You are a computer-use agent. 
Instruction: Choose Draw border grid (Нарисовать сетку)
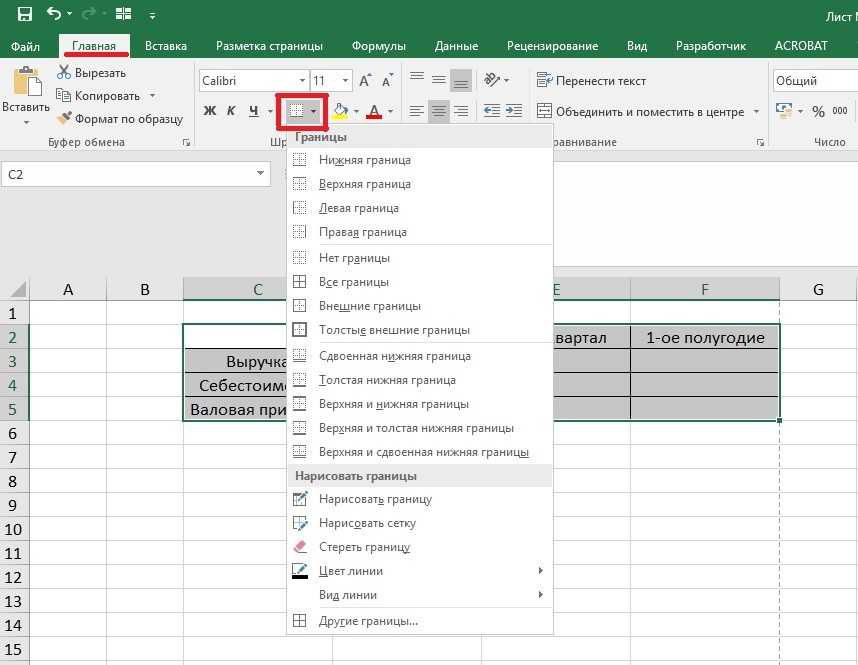pyautogui.click(x=367, y=523)
